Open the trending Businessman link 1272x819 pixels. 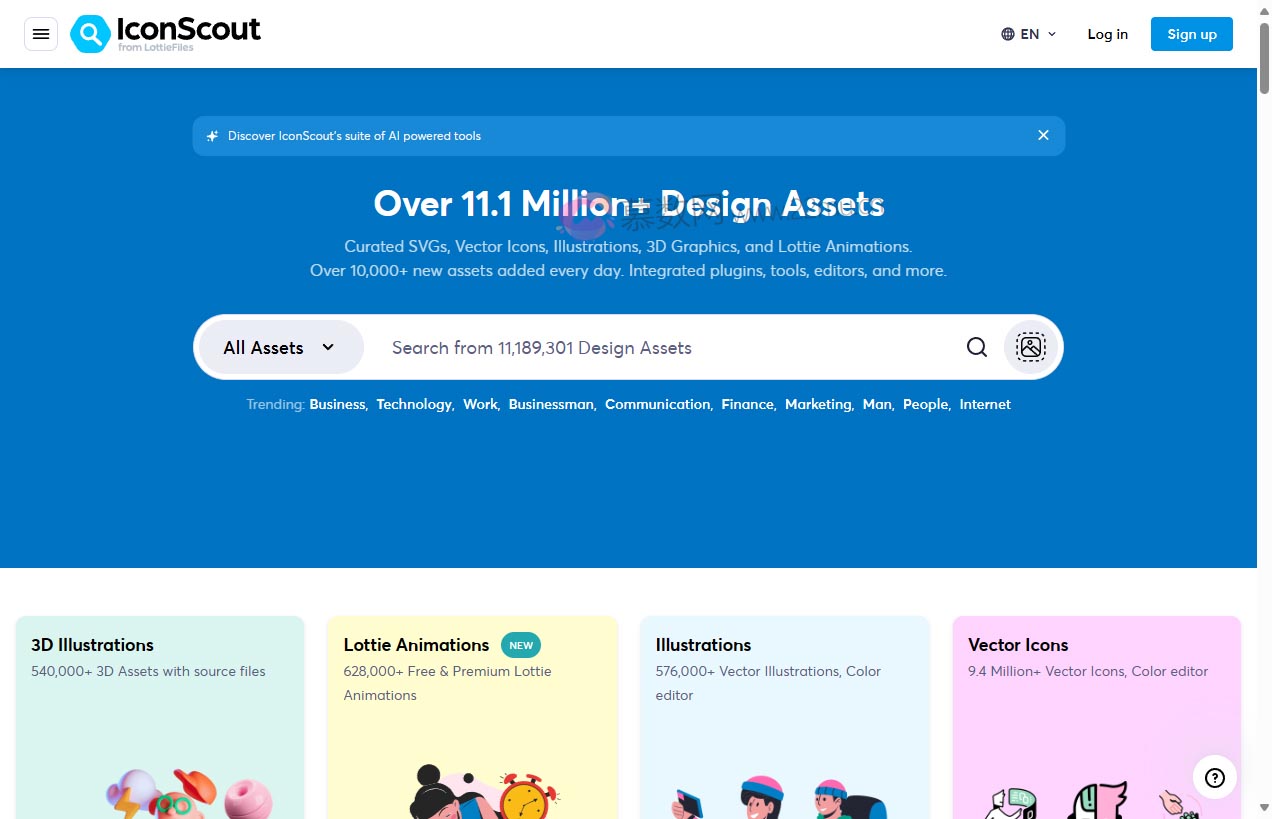click(551, 404)
